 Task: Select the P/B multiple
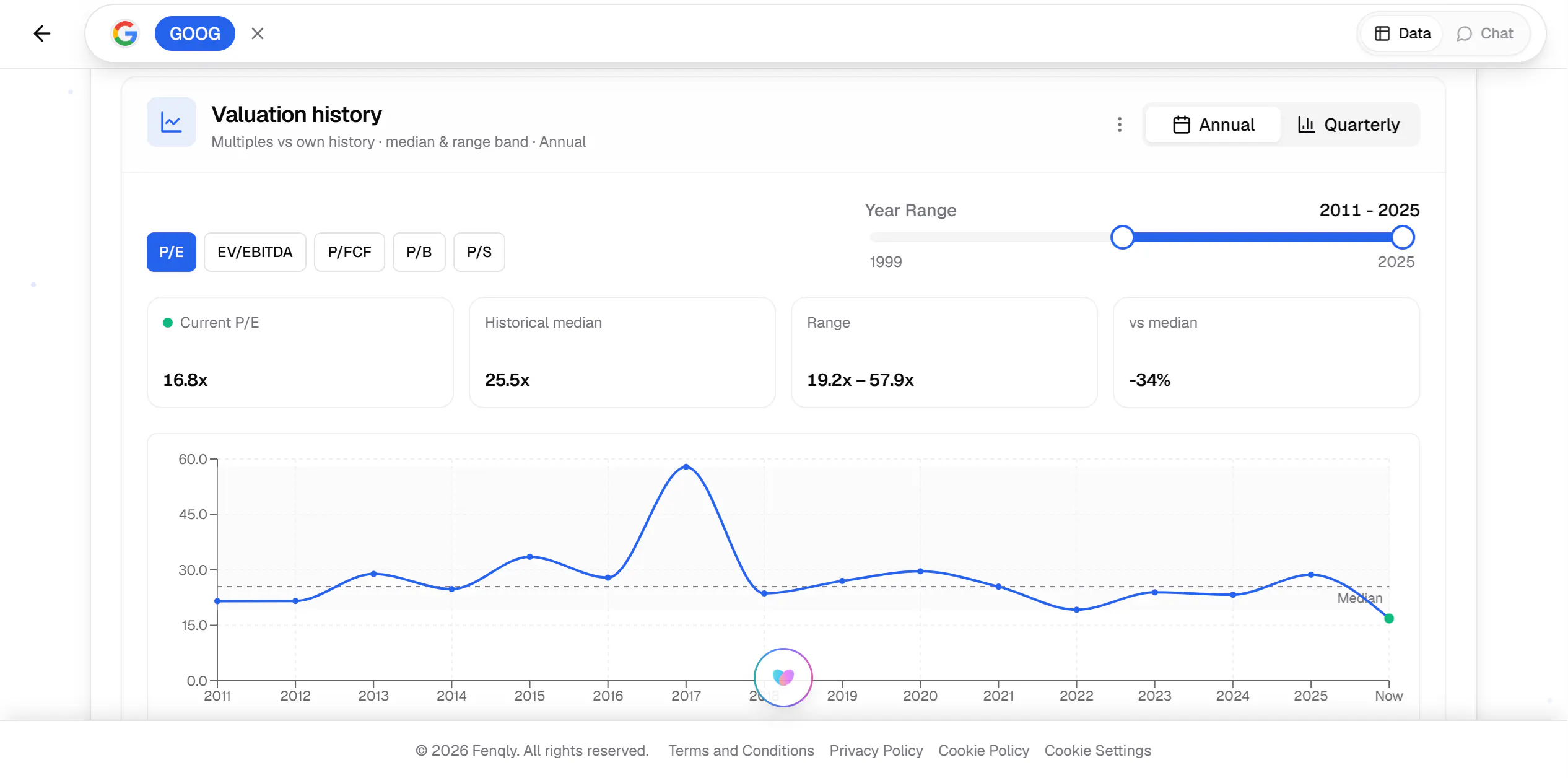click(x=419, y=252)
